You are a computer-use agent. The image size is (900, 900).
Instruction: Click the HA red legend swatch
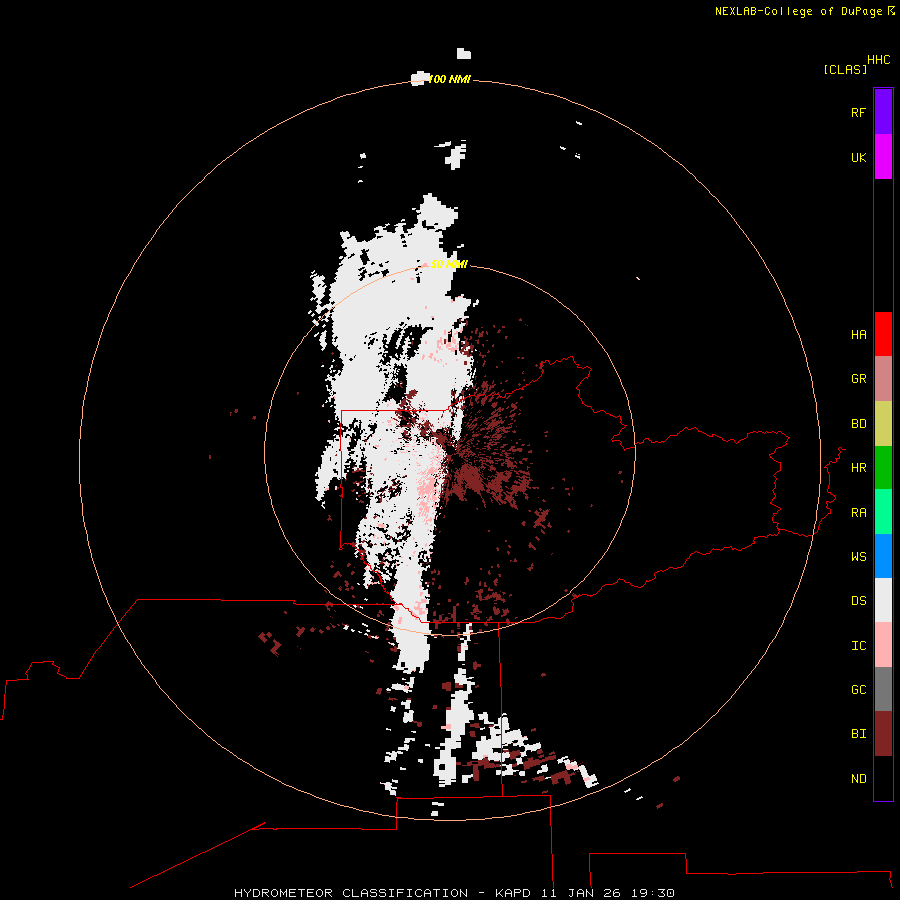(x=883, y=334)
